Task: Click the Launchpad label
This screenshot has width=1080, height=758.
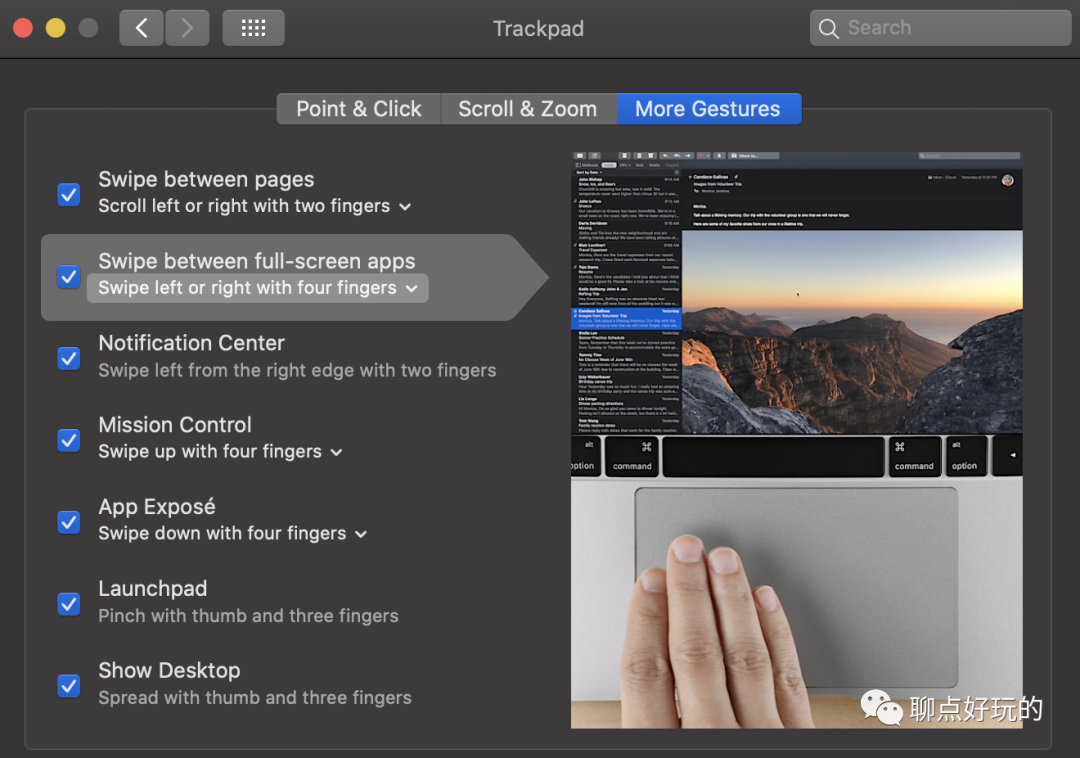Action: coord(153,589)
